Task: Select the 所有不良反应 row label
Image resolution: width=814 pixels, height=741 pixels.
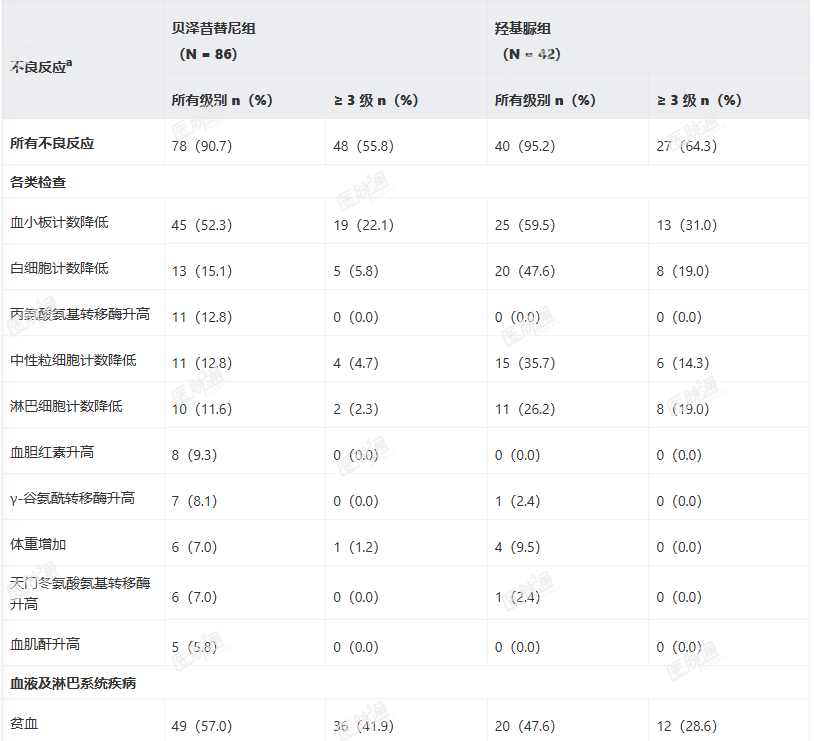Action: 52,143
